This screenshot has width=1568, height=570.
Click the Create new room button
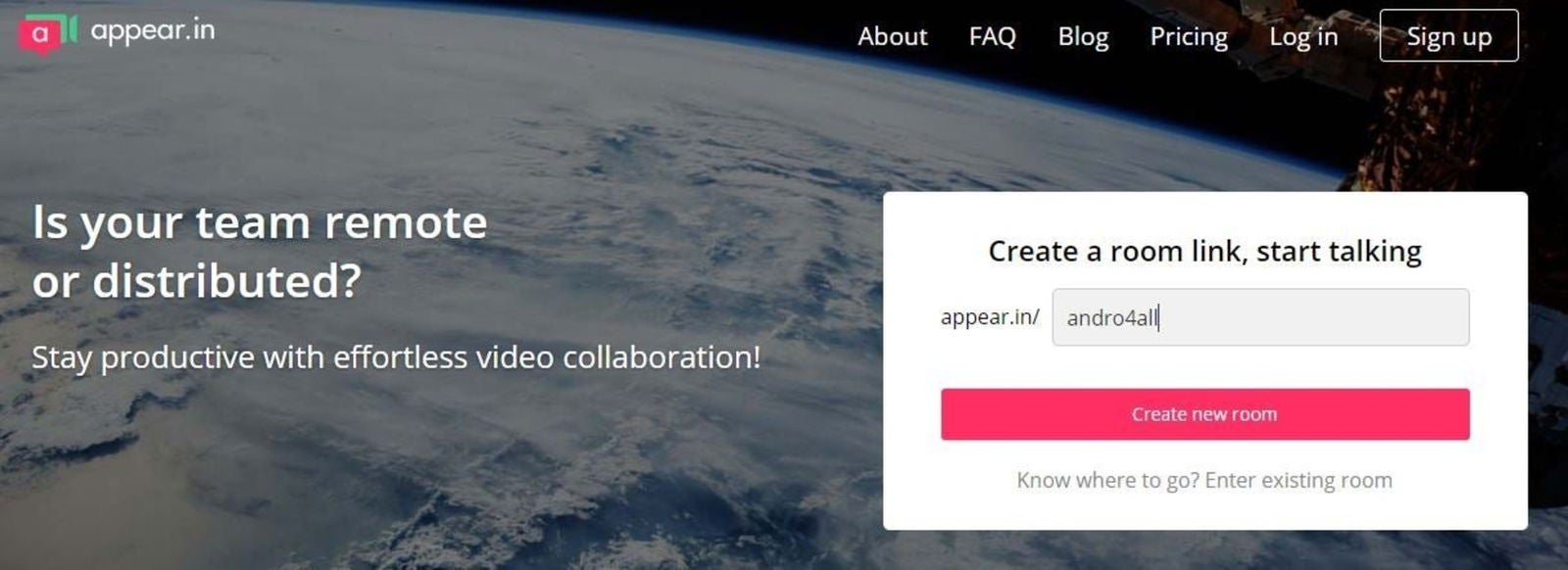coord(1204,414)
